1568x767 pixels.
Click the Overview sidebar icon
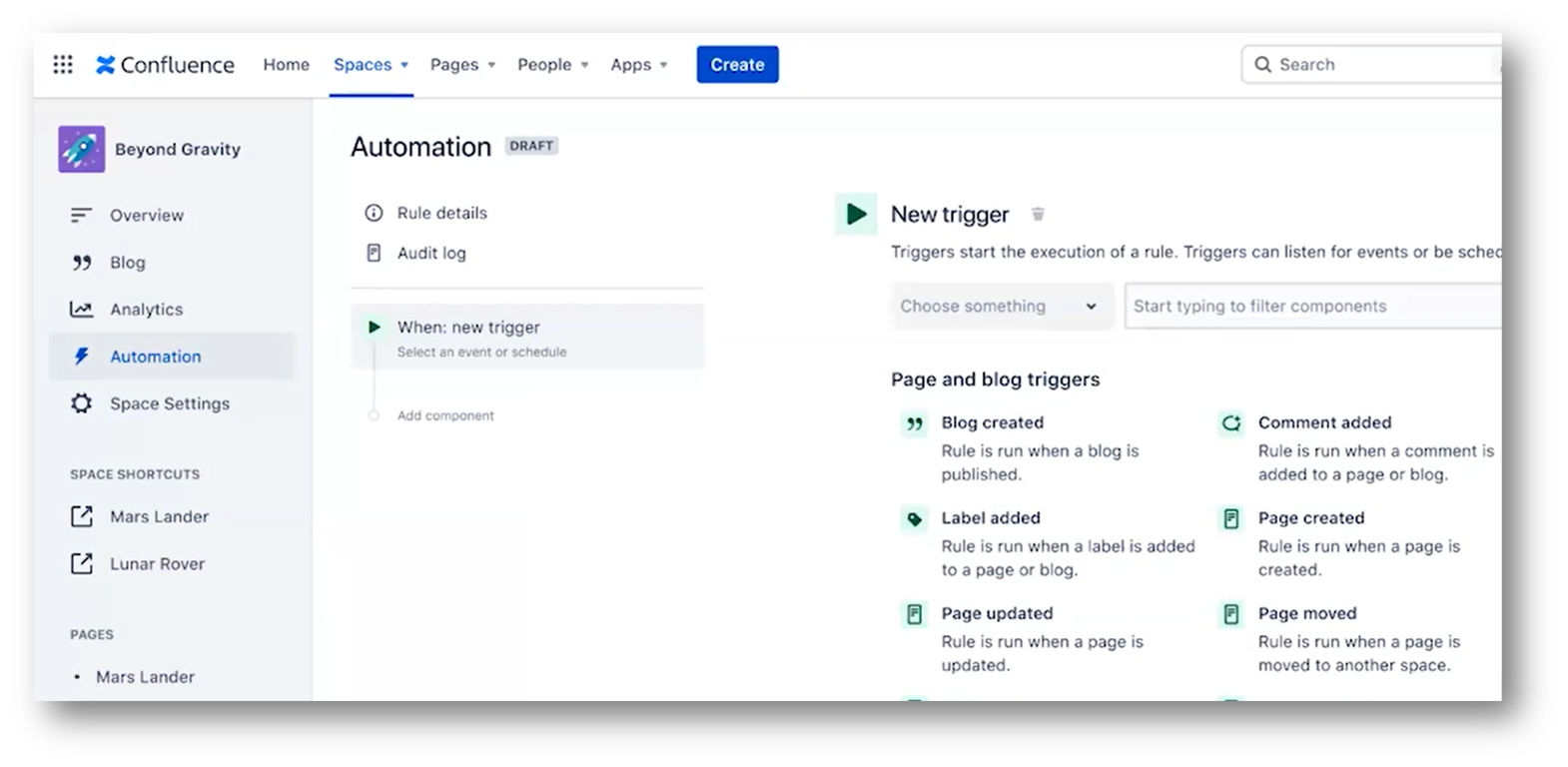click(81, 215)
